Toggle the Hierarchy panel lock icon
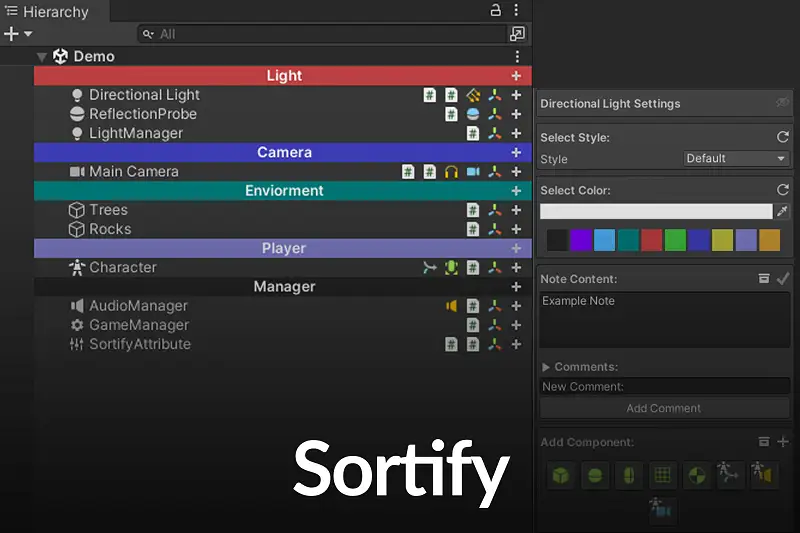 (x=495, y=10)
